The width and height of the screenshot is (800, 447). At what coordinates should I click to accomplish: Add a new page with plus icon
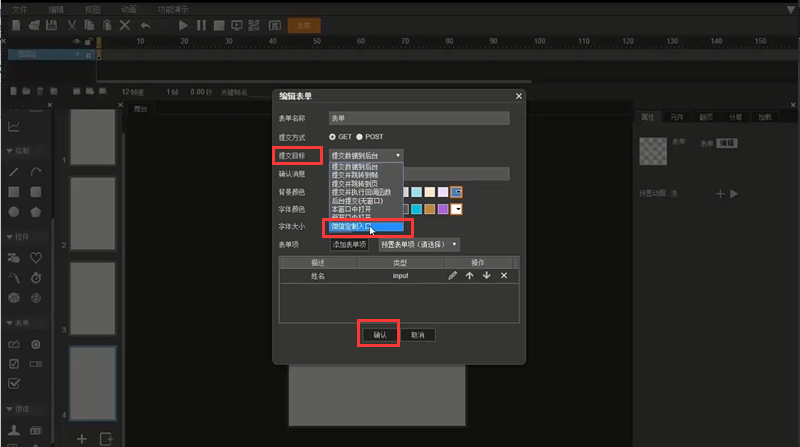(x=82, y=439)
